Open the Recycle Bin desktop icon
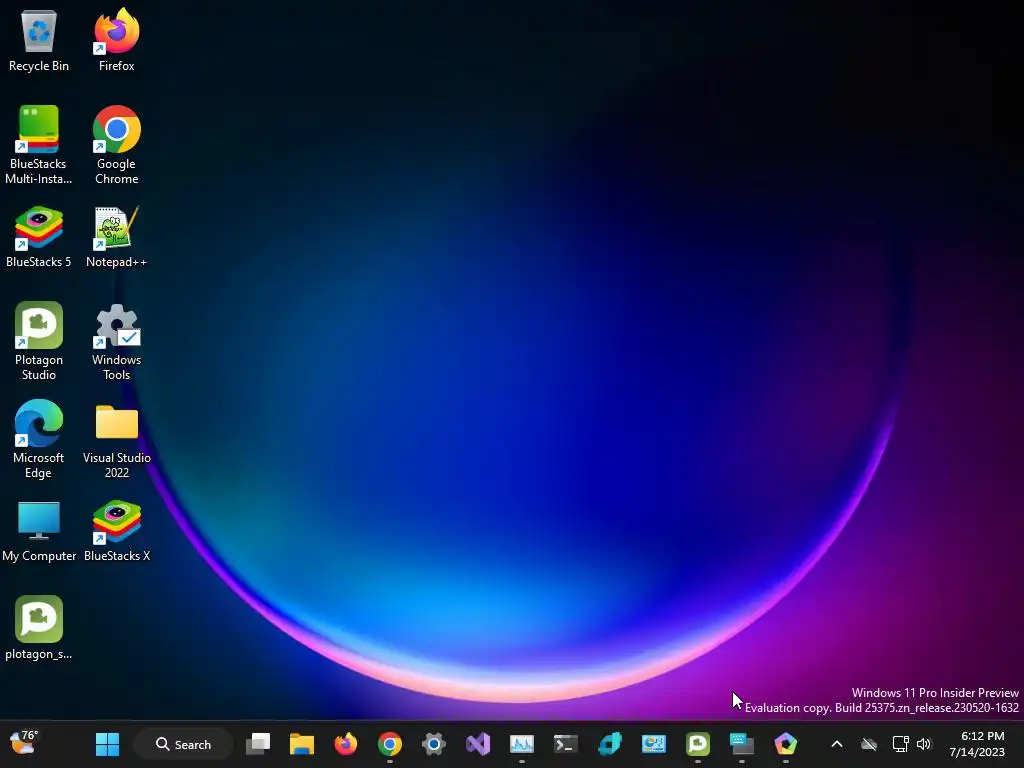The image size is (1024, 768). [x=39, y=40]
